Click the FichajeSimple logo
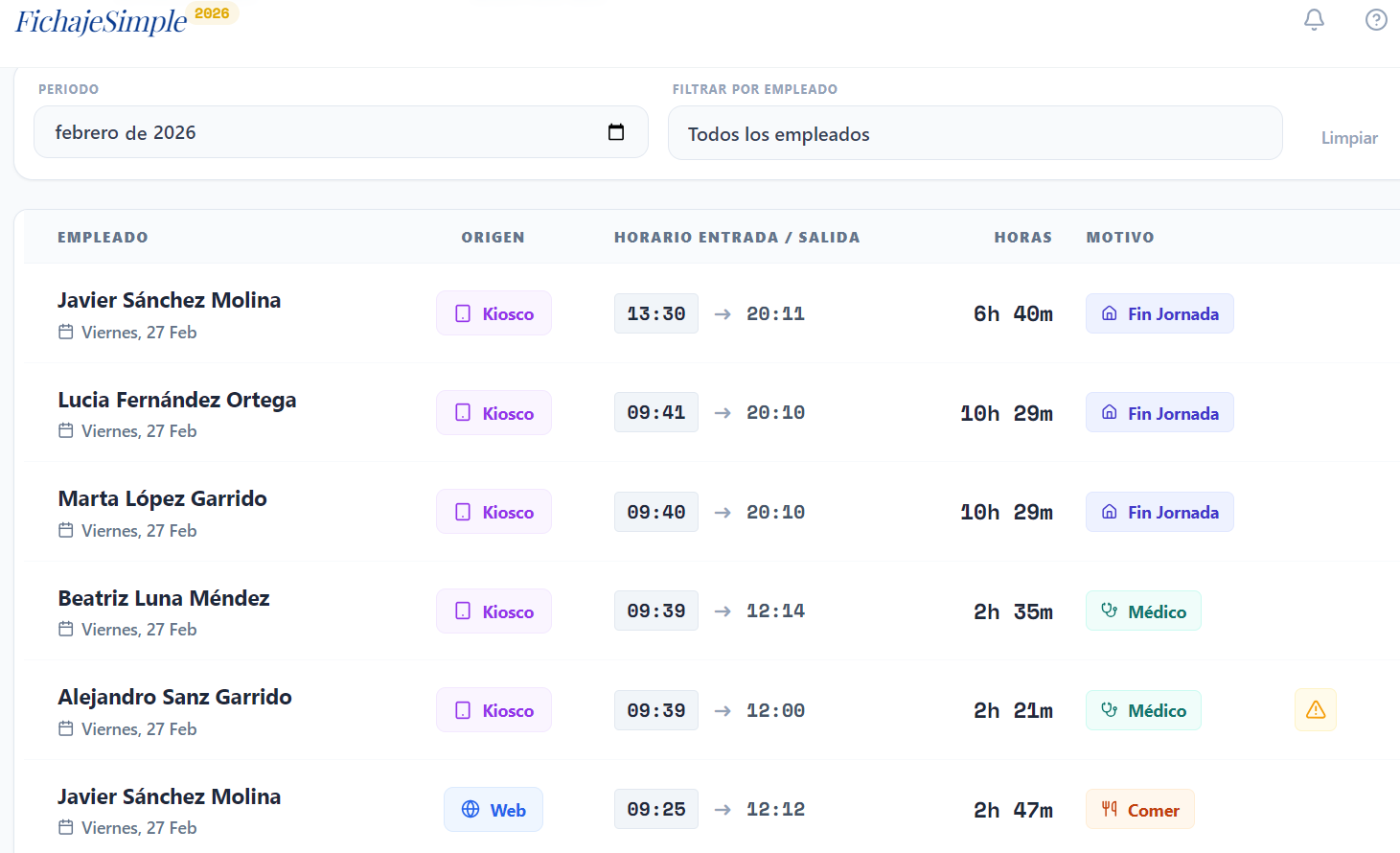 (x=102, y=22)
